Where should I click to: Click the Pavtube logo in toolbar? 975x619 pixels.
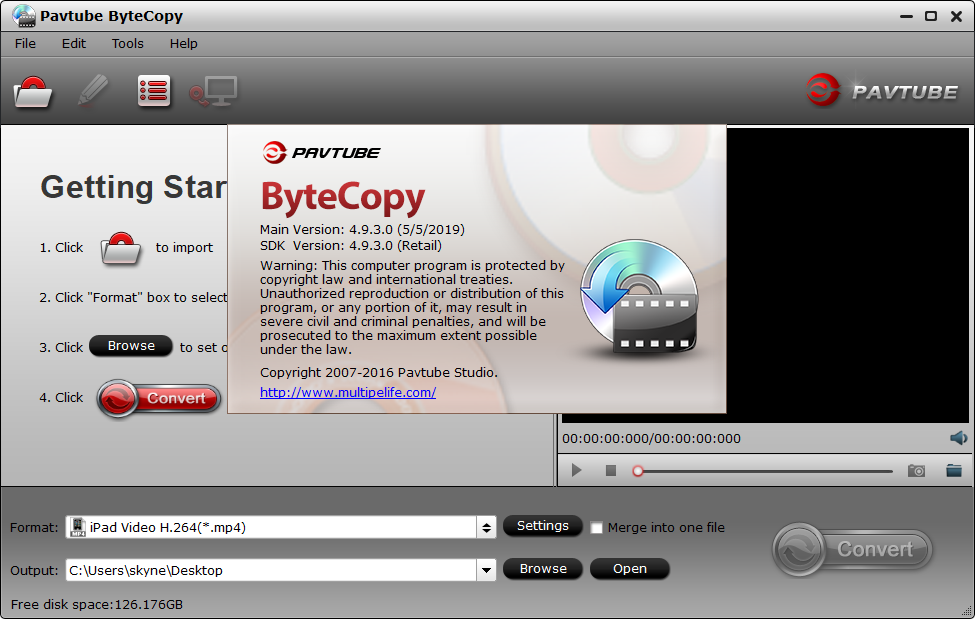[x=882, y=91]
